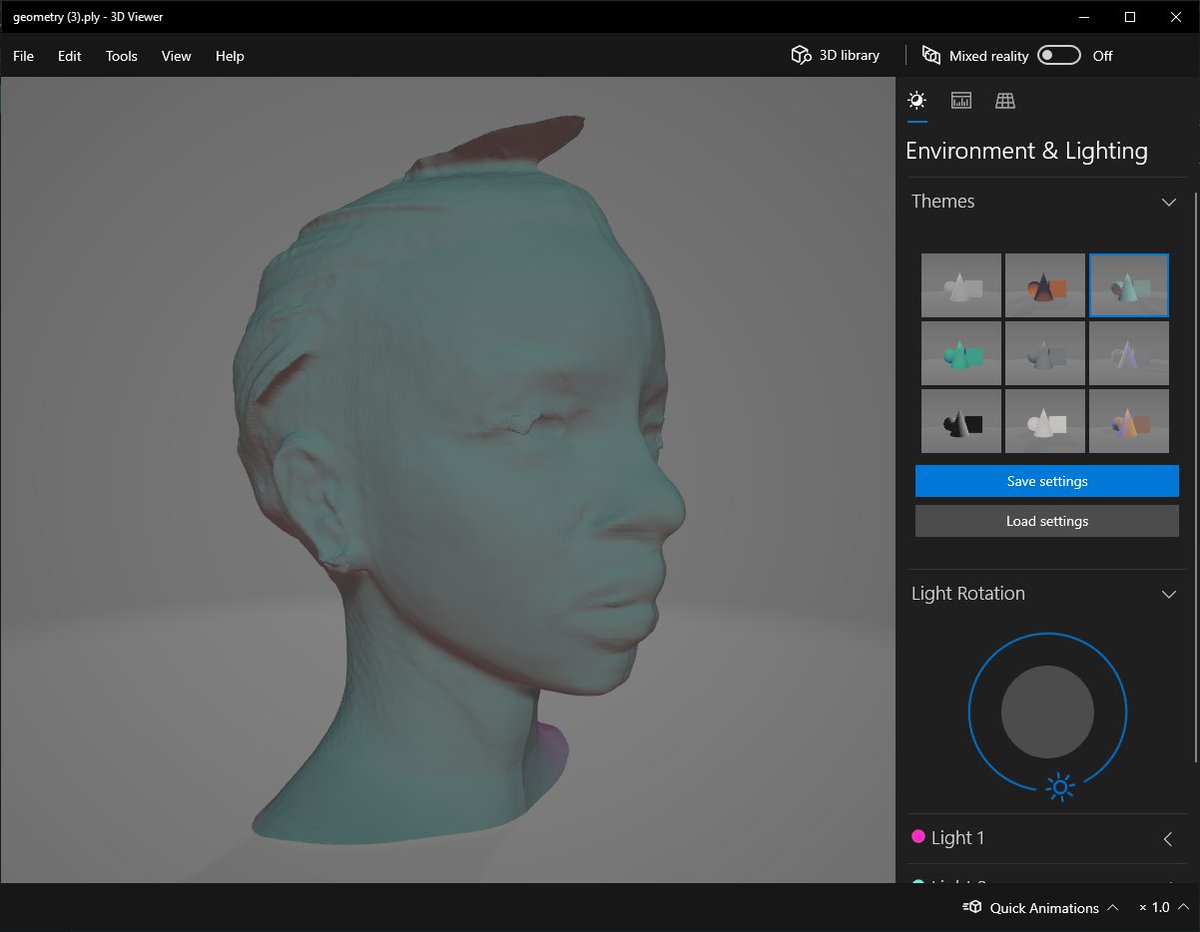Click the Save settings button

point(1047,481)
